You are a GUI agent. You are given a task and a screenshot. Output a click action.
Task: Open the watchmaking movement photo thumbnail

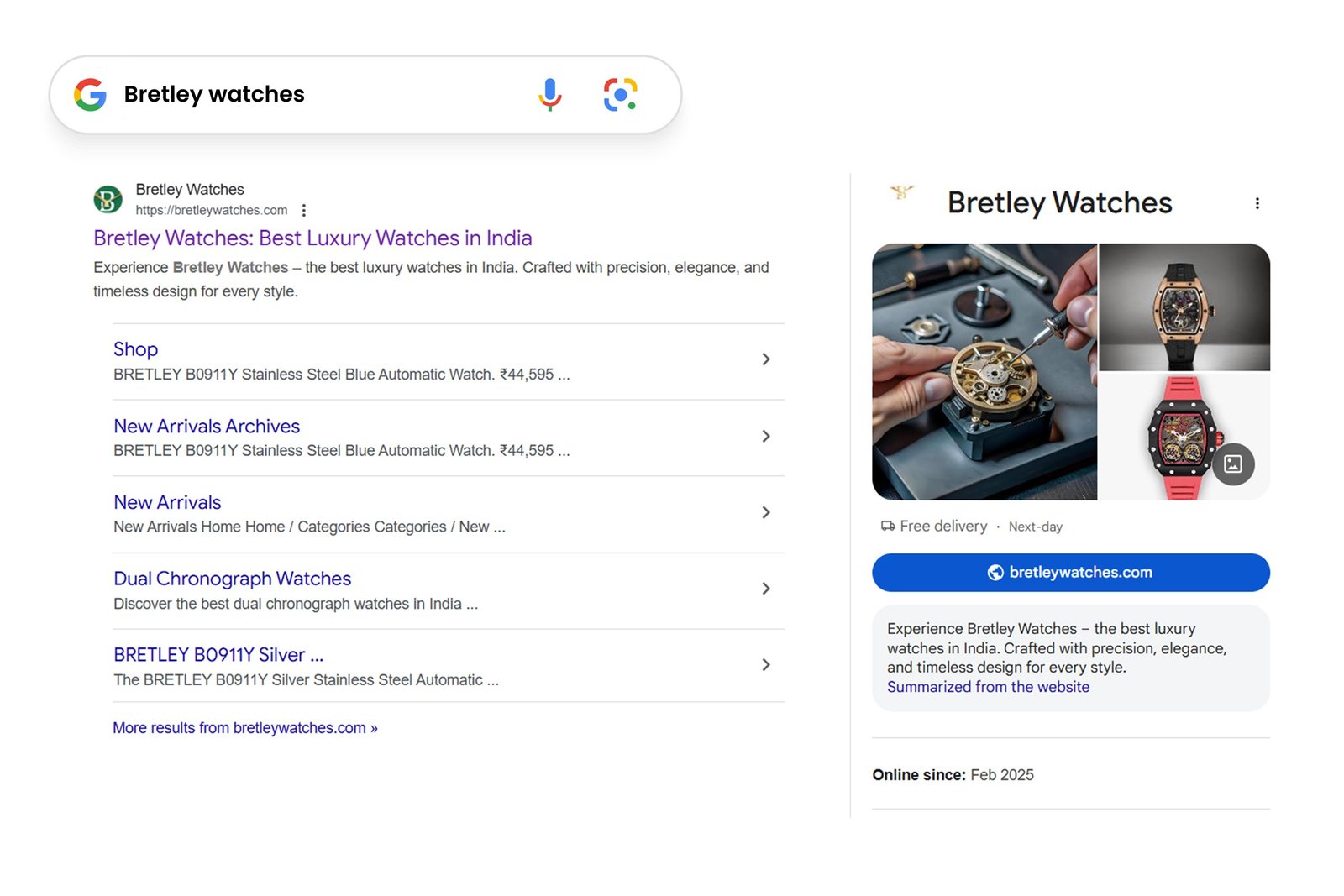[984, 372]
